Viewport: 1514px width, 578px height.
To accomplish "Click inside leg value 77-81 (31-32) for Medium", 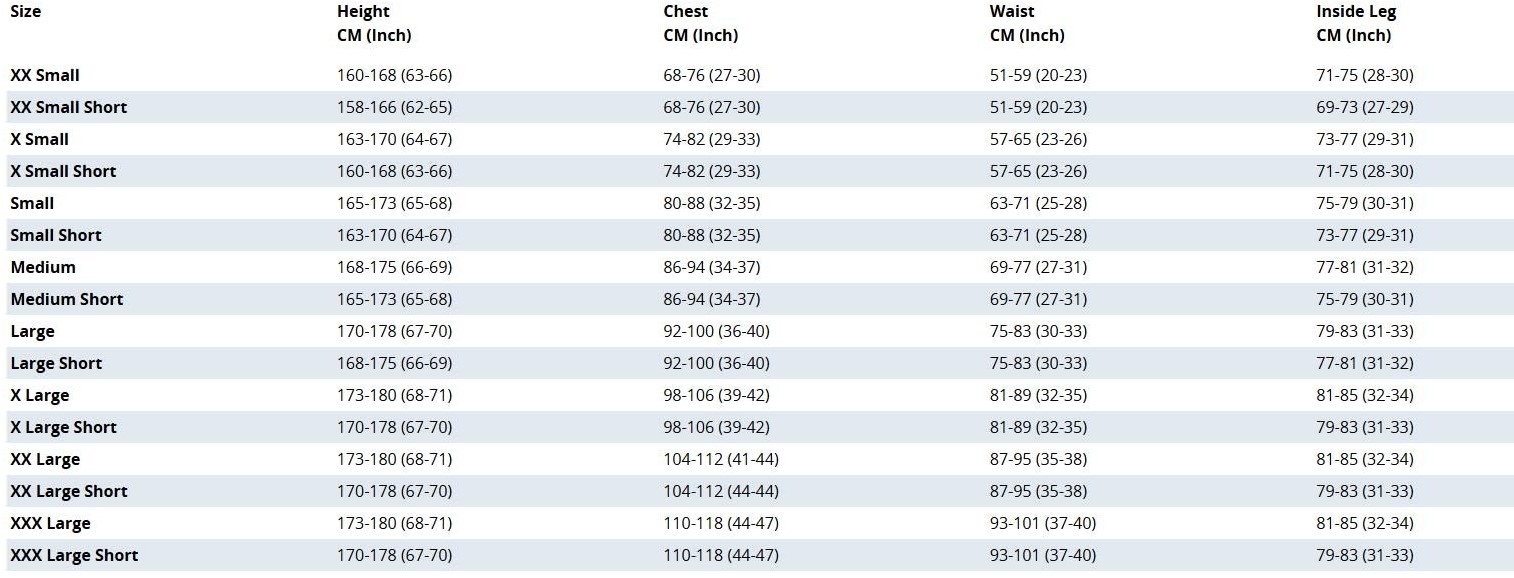I will tap(1365, 267).
